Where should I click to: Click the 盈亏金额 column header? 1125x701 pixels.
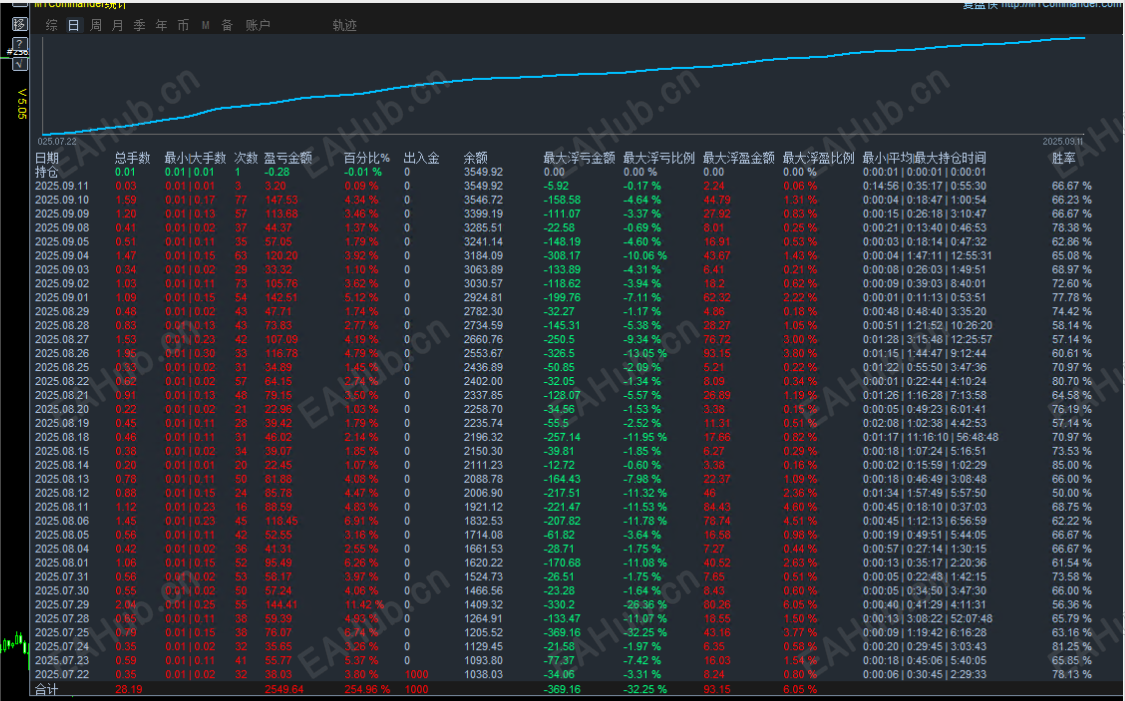click(x=288, y=158)
